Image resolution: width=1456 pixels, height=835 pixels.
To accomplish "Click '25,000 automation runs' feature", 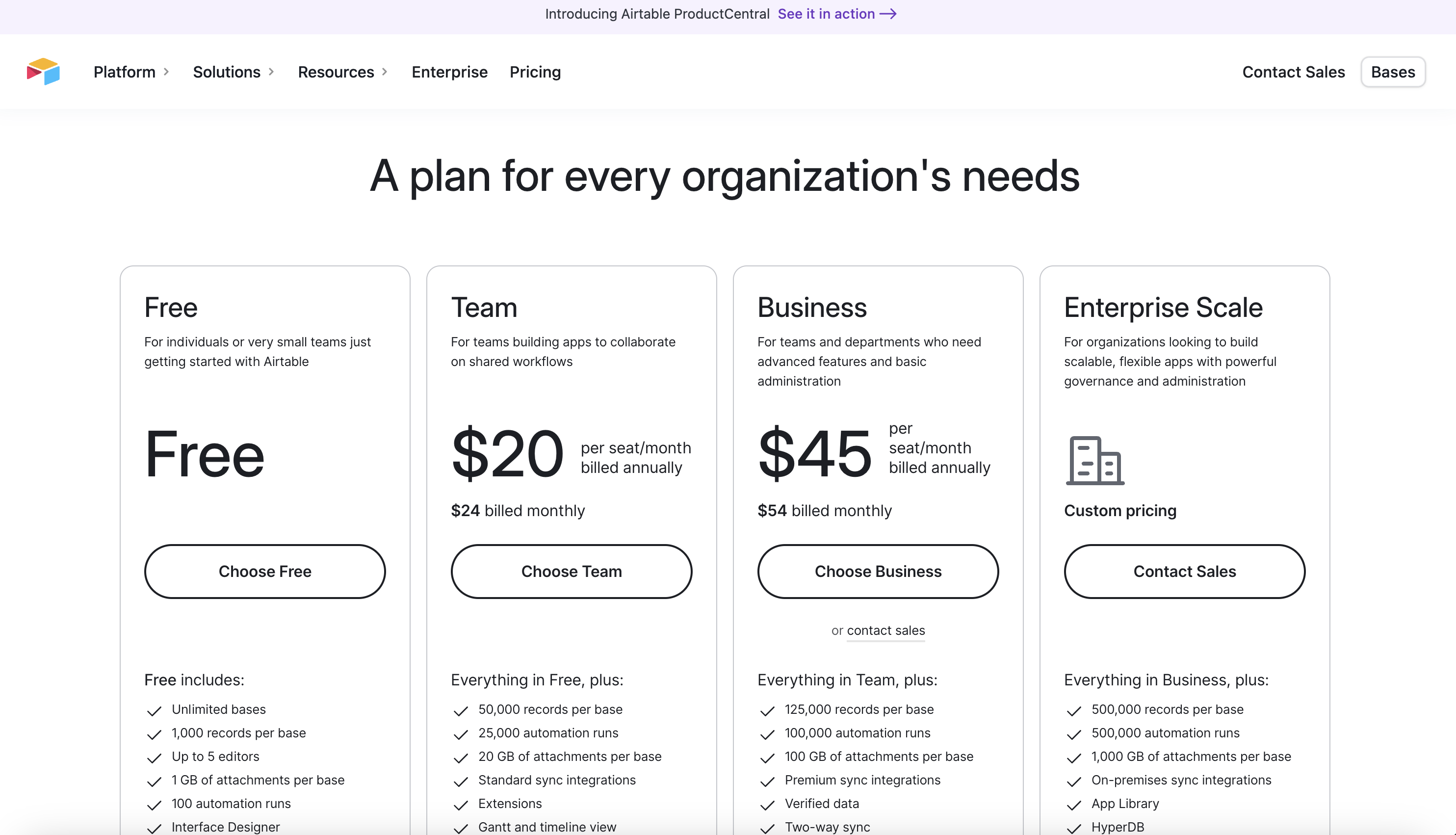I will click(548, 733).
